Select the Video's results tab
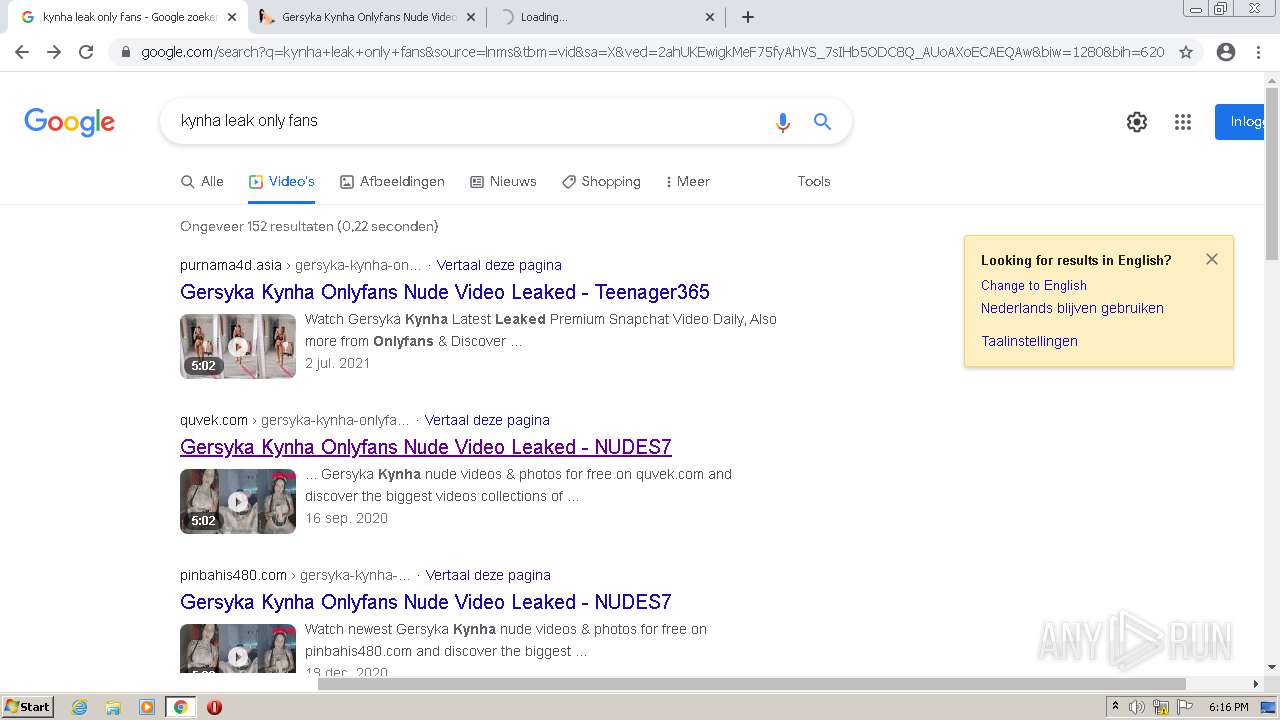Viewport: 1280px width, 720px height. click(282, 182)
